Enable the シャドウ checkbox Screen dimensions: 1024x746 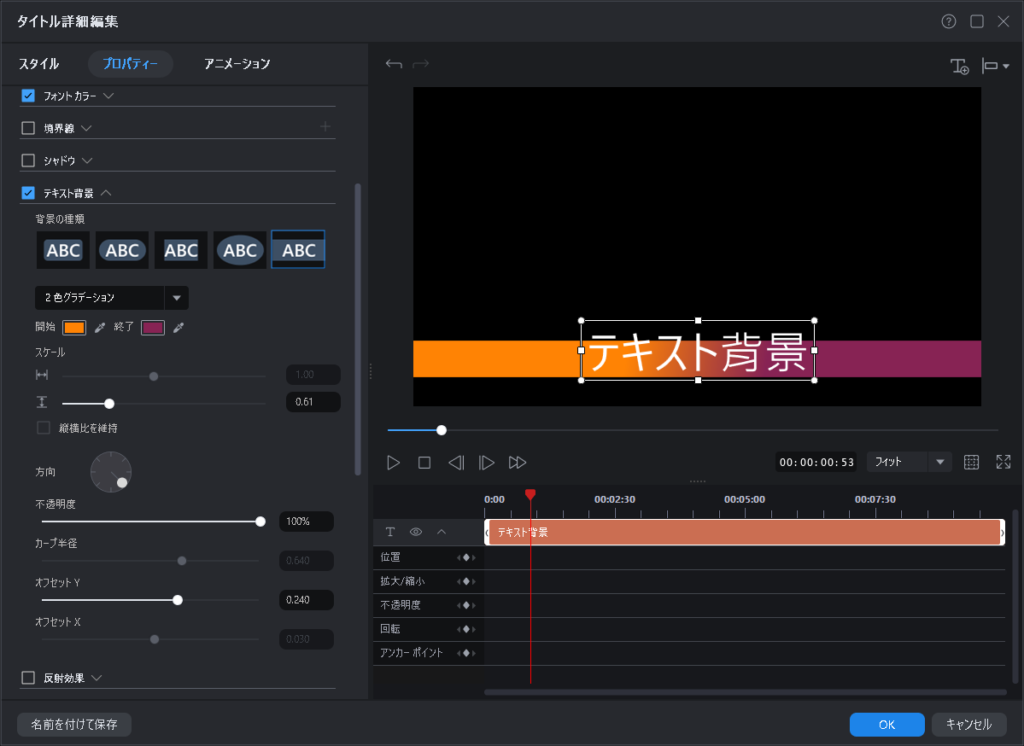click(28, 160)
